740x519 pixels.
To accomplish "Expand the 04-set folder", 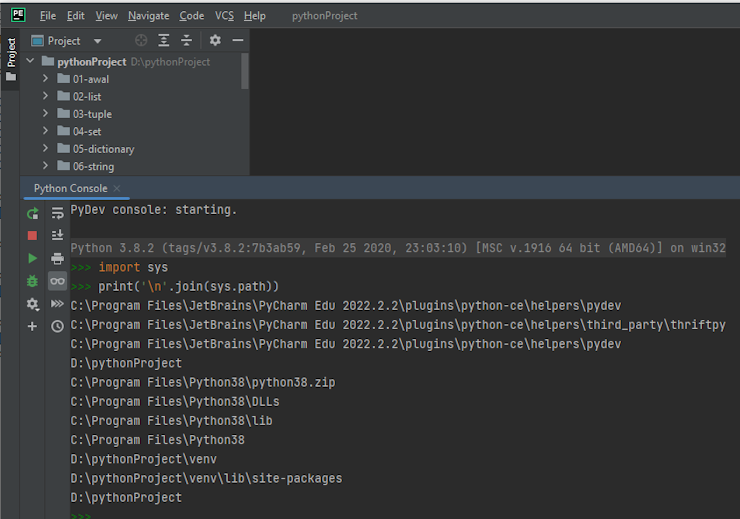I will [45, 131].
